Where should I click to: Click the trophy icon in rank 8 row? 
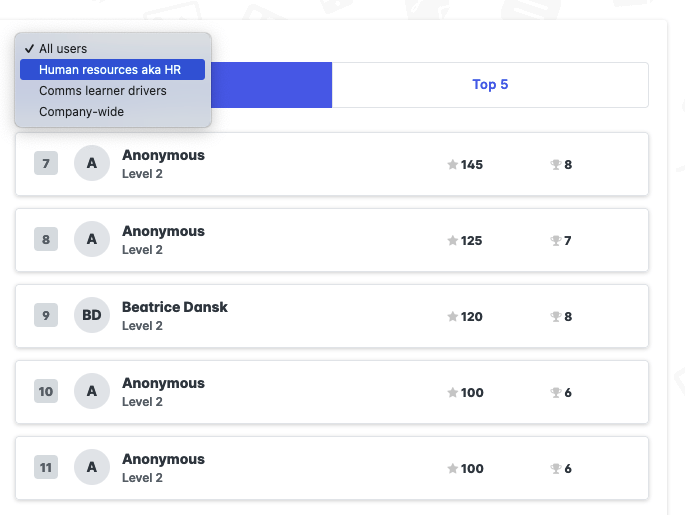coord(556,241)
